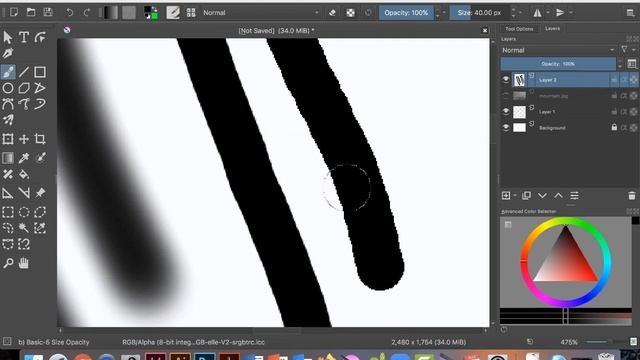640x360 pixels.
Task: Hide Layer 2 visibility eye
Action: [x=506, y=80]
